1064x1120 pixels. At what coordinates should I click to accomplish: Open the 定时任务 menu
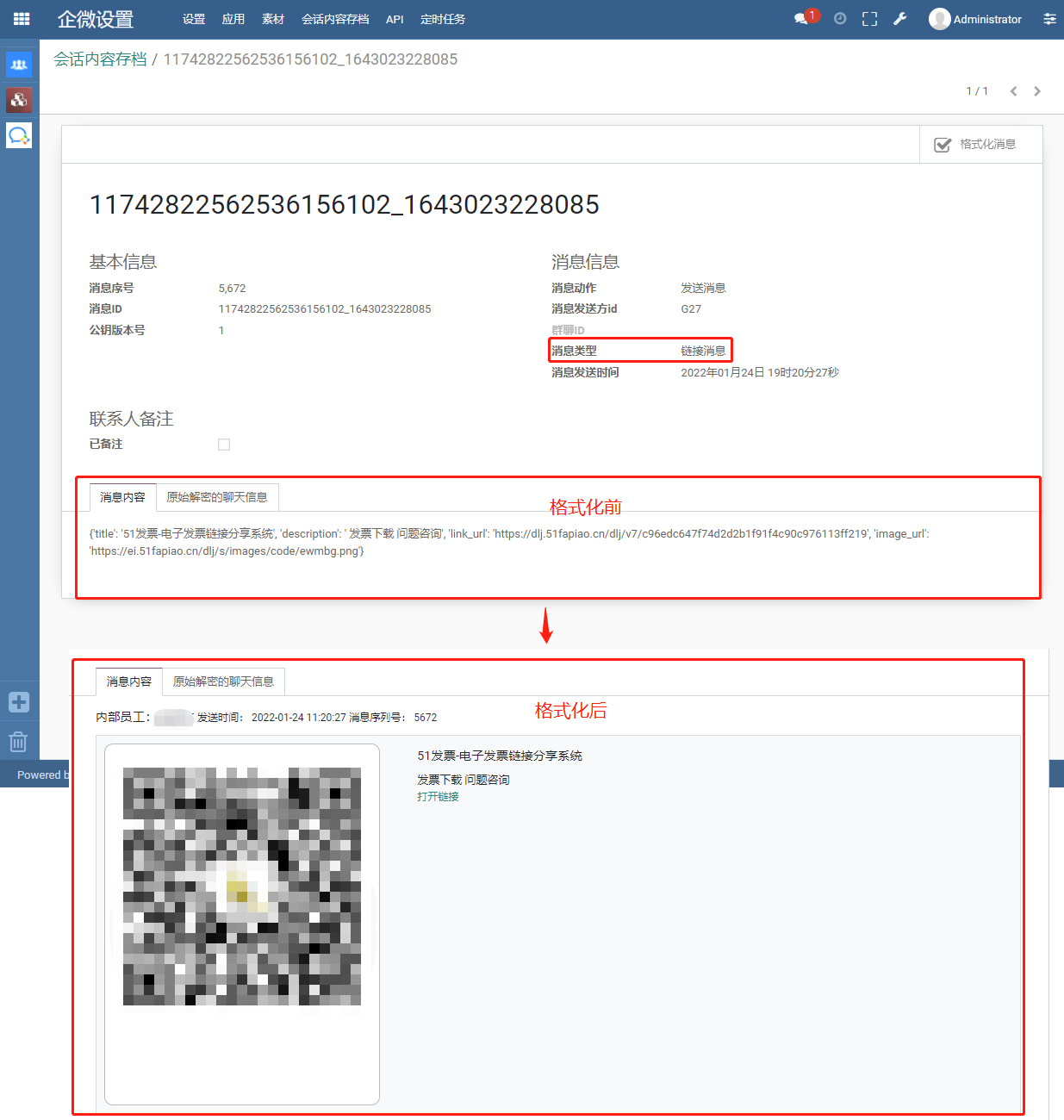click(x=443, y=19)
